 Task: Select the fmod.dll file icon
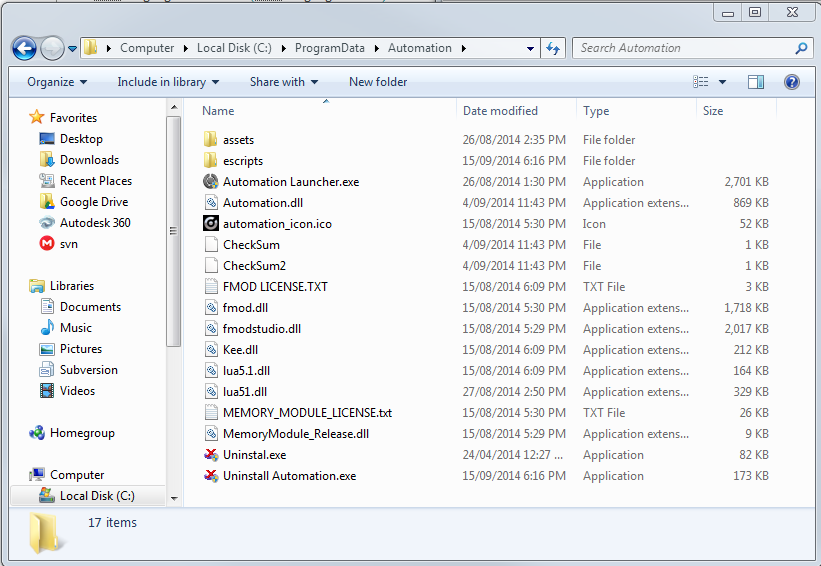[210, 308]
